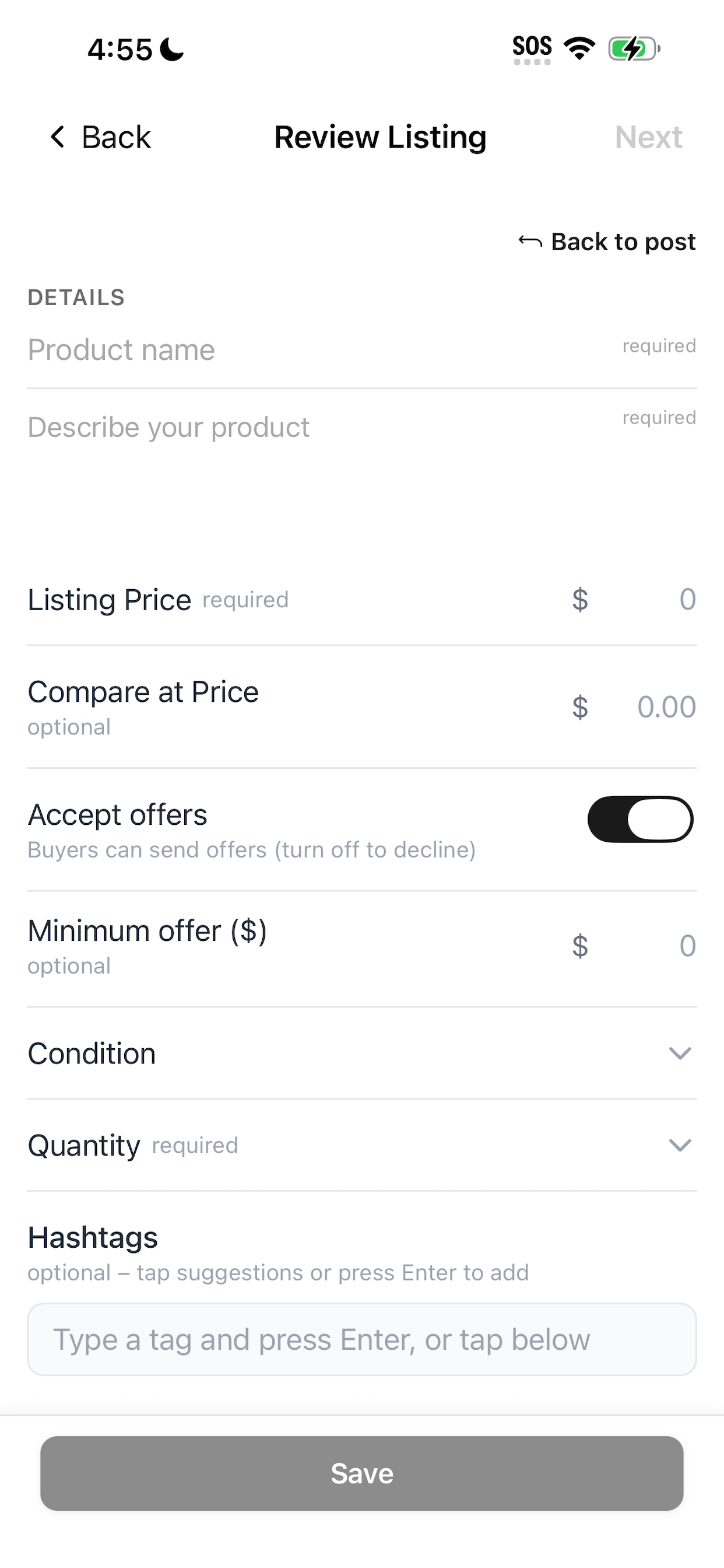Tap the Back navigation label

pyautogui.click(x=115, y=137)
